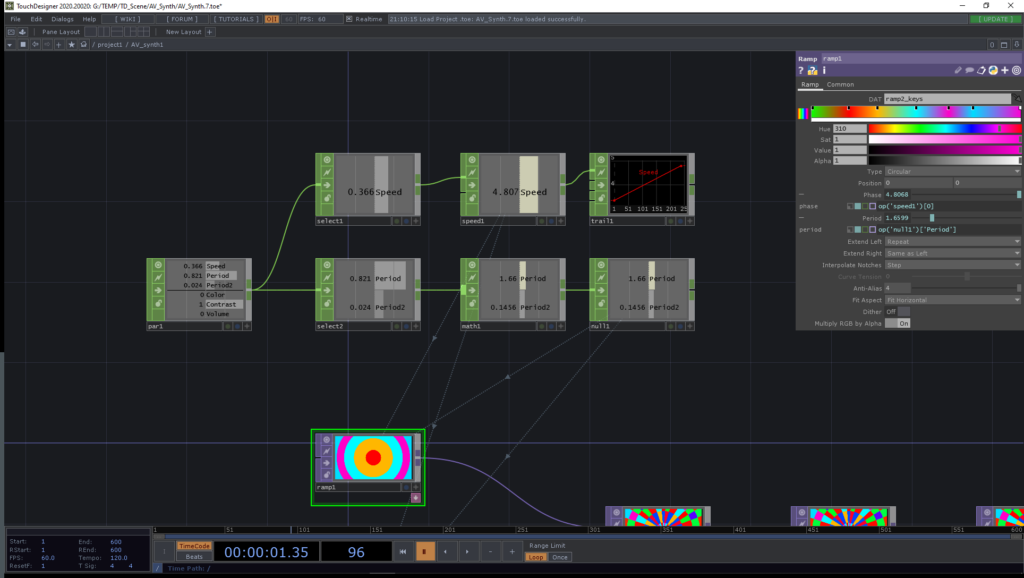Pause the timeline playback
Viewport: 1024px width, 578px height.
click(x=424, y=551)
